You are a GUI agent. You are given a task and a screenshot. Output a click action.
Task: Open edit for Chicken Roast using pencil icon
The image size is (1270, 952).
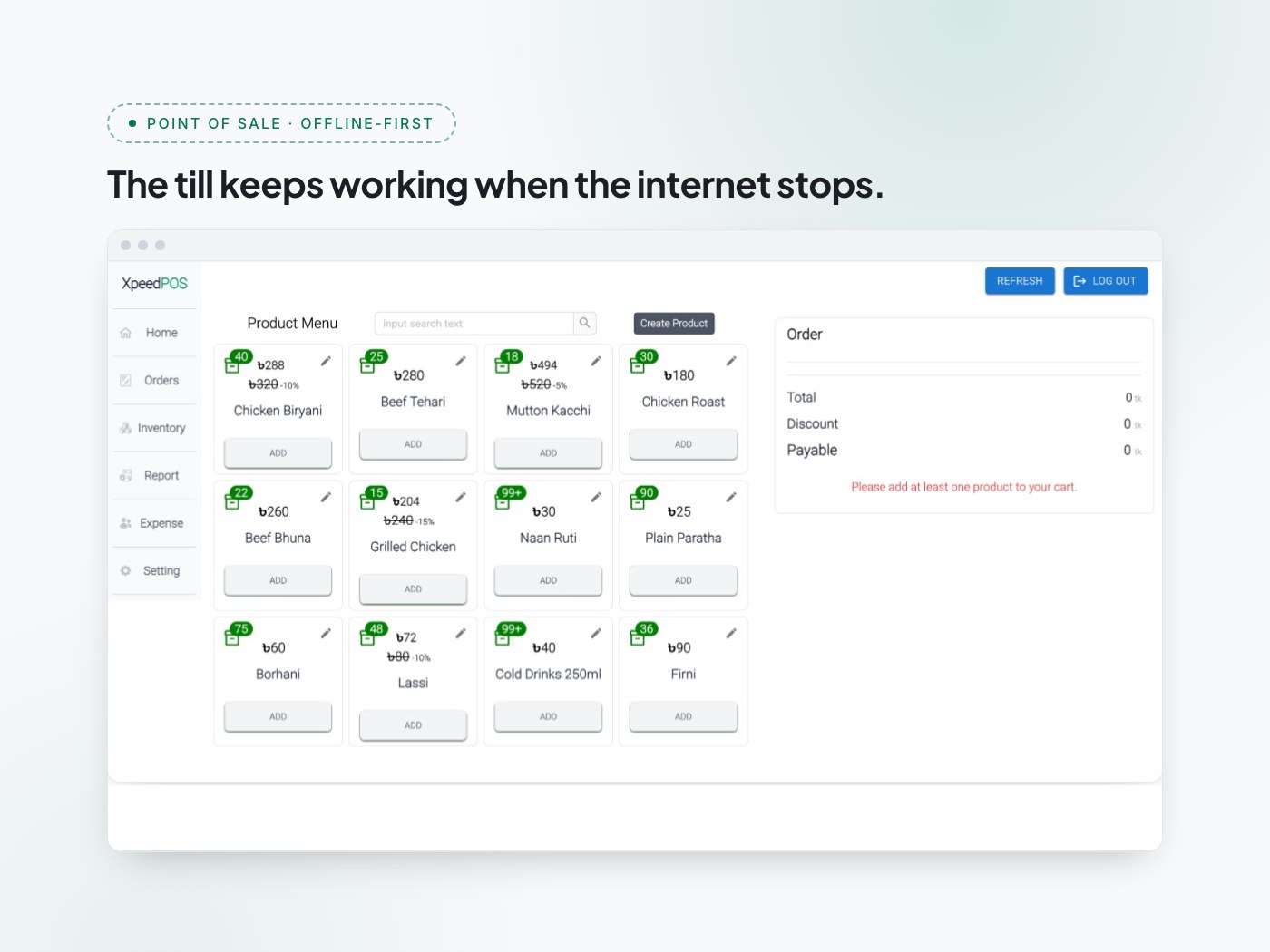(731, 361)
